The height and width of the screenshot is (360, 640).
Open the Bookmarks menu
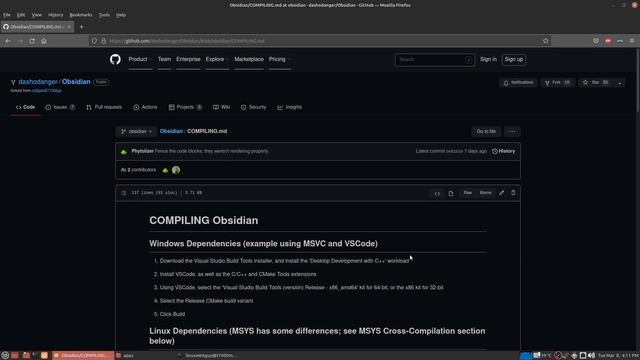tap(81, 15)
